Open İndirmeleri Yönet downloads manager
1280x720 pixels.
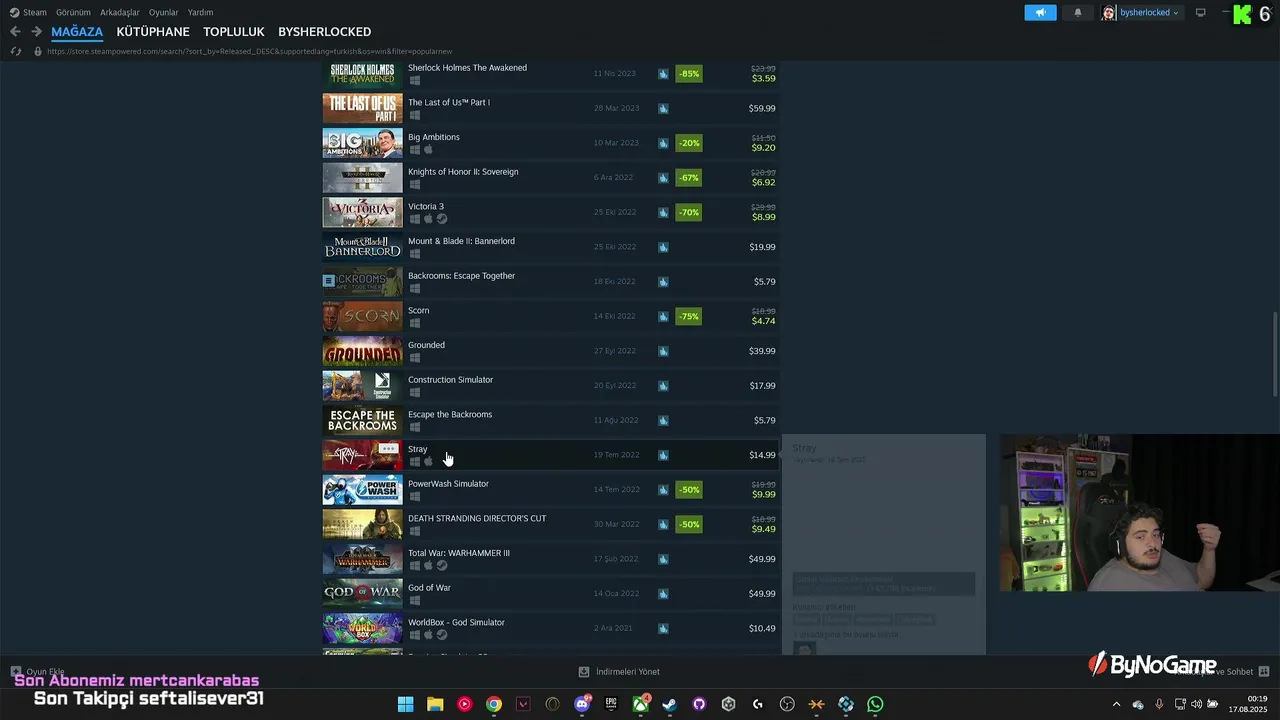[619, 672]
